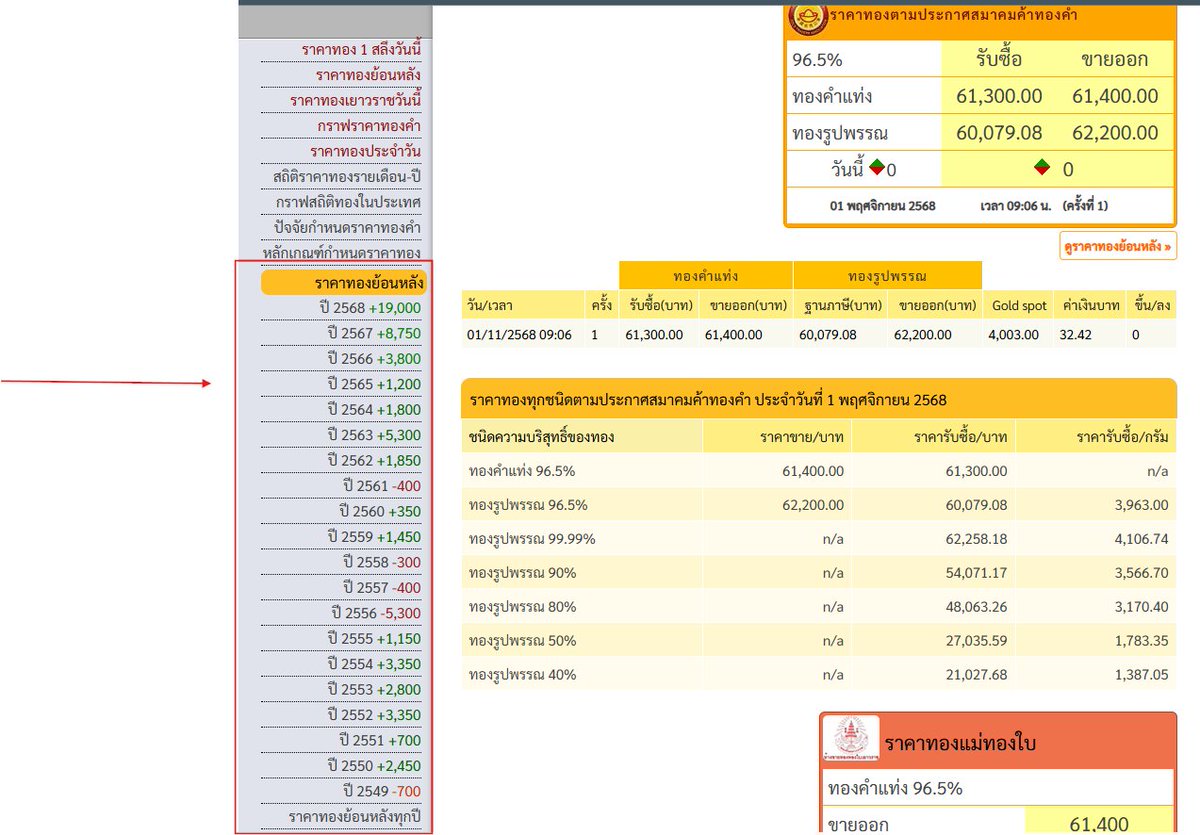The width and height of the screenshot is (1200, 835).
Task: Click the ดูราคาทองย้อนหลัง » button
Action: coord(1117,245)
